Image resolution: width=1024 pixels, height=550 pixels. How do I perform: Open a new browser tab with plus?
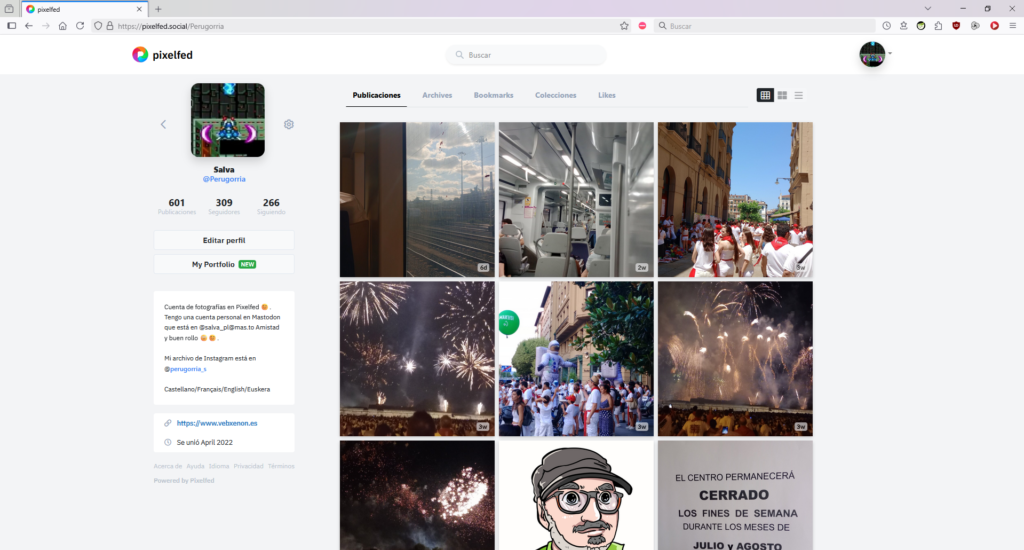coord(158,9)
